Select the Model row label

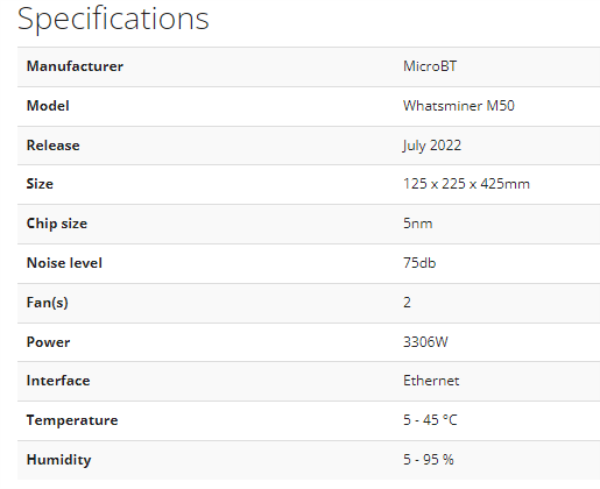[x=48, y=106]
